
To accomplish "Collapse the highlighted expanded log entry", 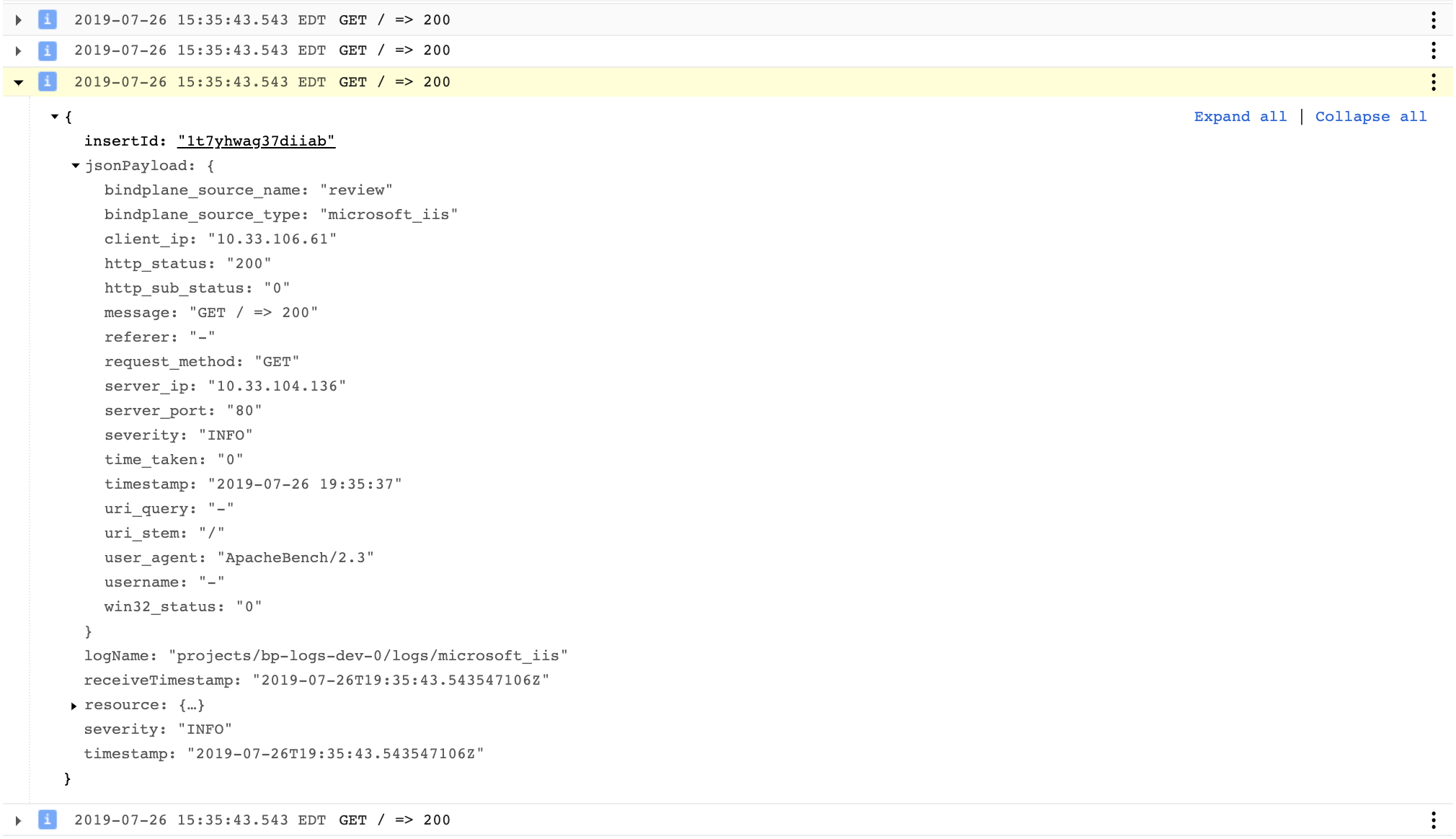I will (19, 82).
